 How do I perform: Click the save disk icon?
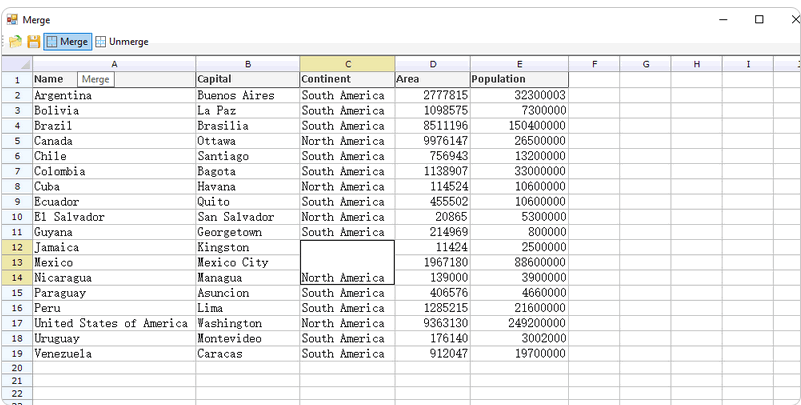34,41
